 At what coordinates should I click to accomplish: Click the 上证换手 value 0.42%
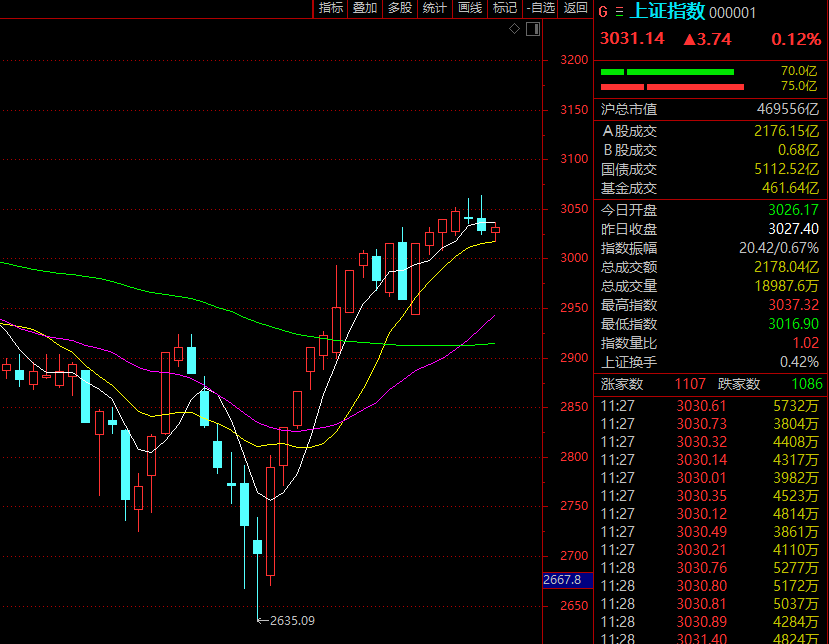799,362
